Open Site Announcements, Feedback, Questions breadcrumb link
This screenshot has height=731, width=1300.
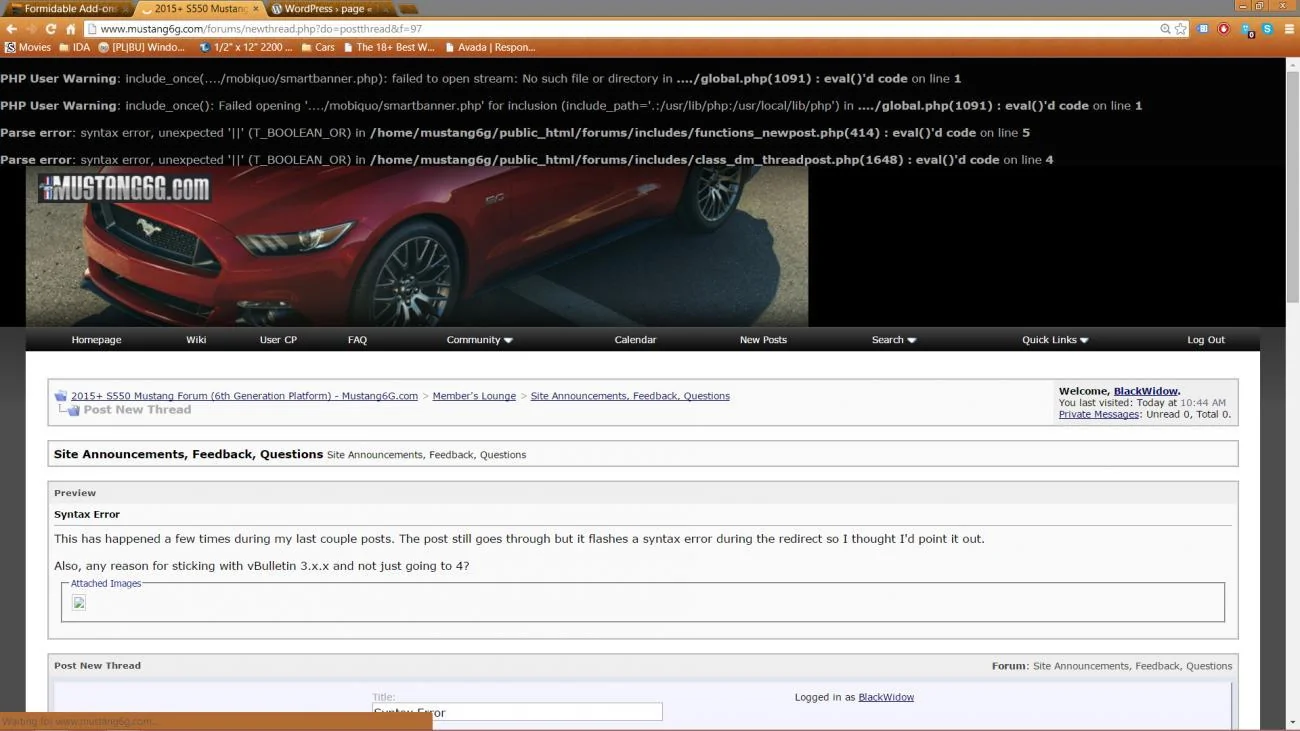tap(630, 396)
